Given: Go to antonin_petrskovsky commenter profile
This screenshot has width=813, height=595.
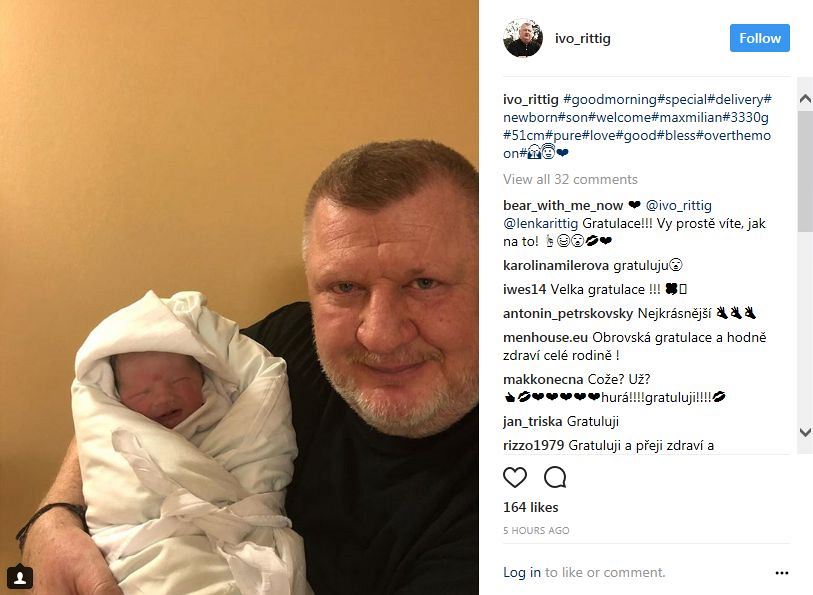Looking at the screenshot, I should coord(568,313).
